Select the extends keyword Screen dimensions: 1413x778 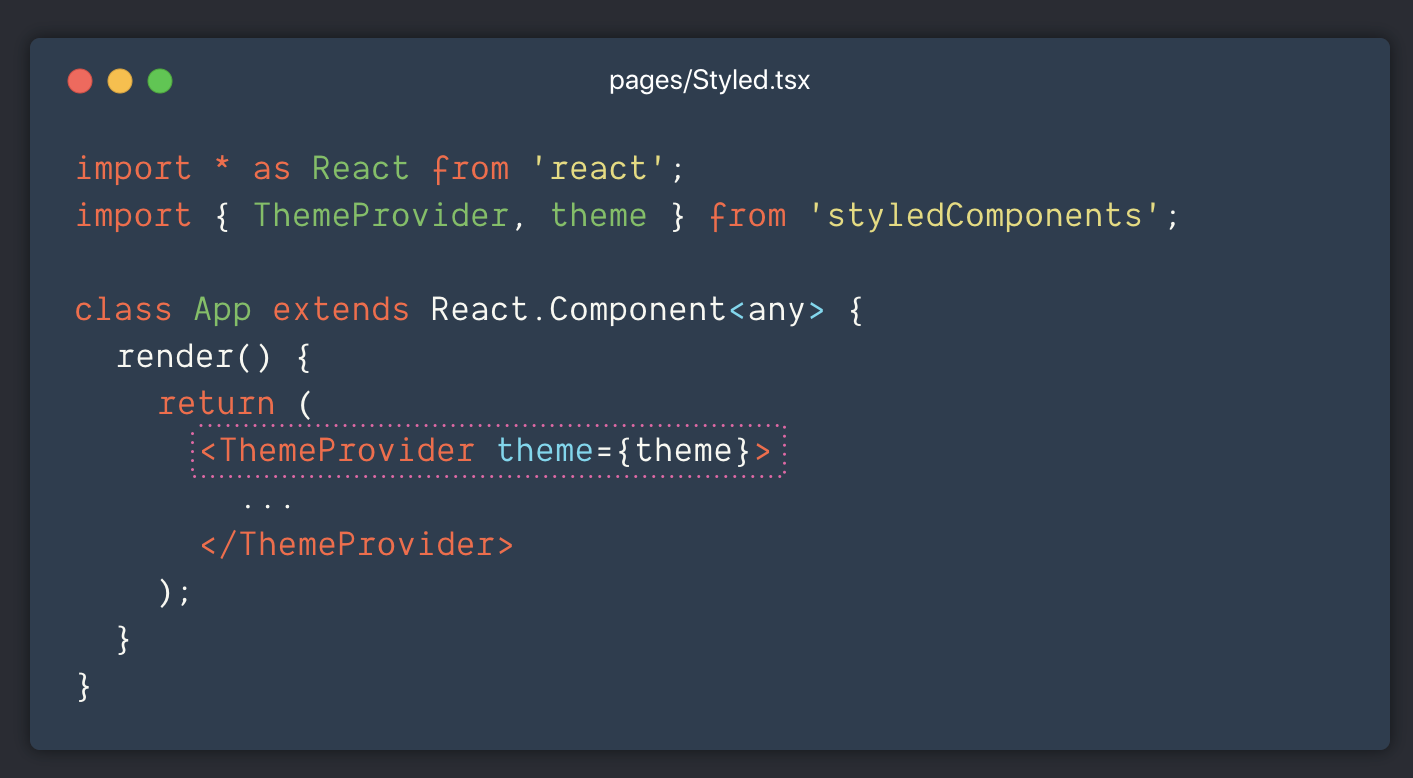340,309
